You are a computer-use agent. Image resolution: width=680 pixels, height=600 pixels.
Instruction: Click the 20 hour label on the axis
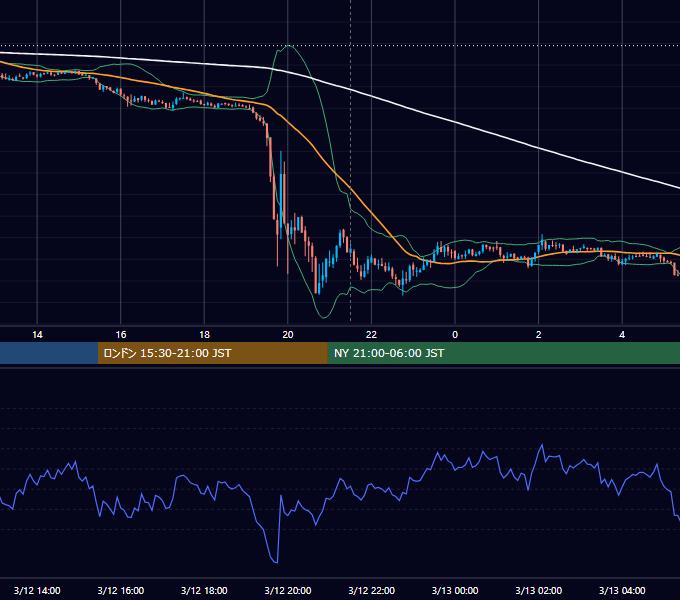click(x=288, y=335)
